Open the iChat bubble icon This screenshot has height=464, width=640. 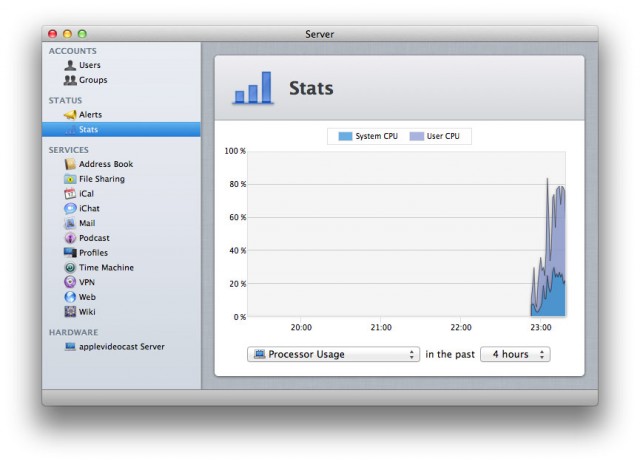pyautogui.click(x=70, y=208)
